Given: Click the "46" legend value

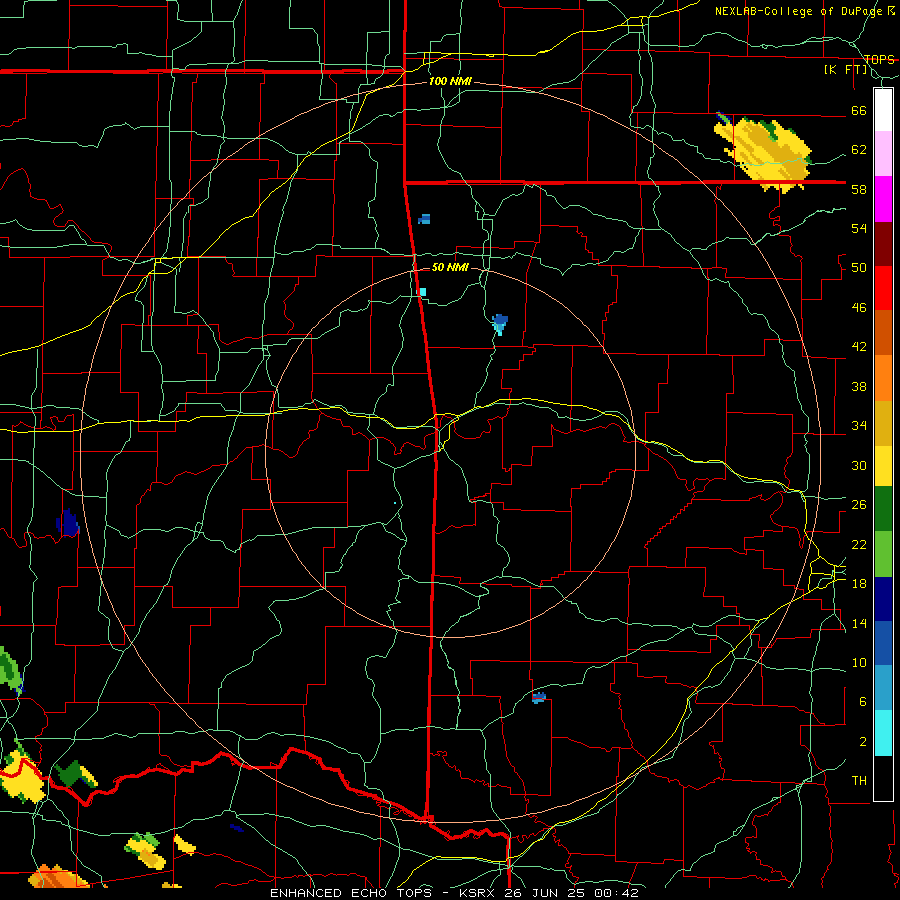Looking at the screenshot, I should [859, 308].
